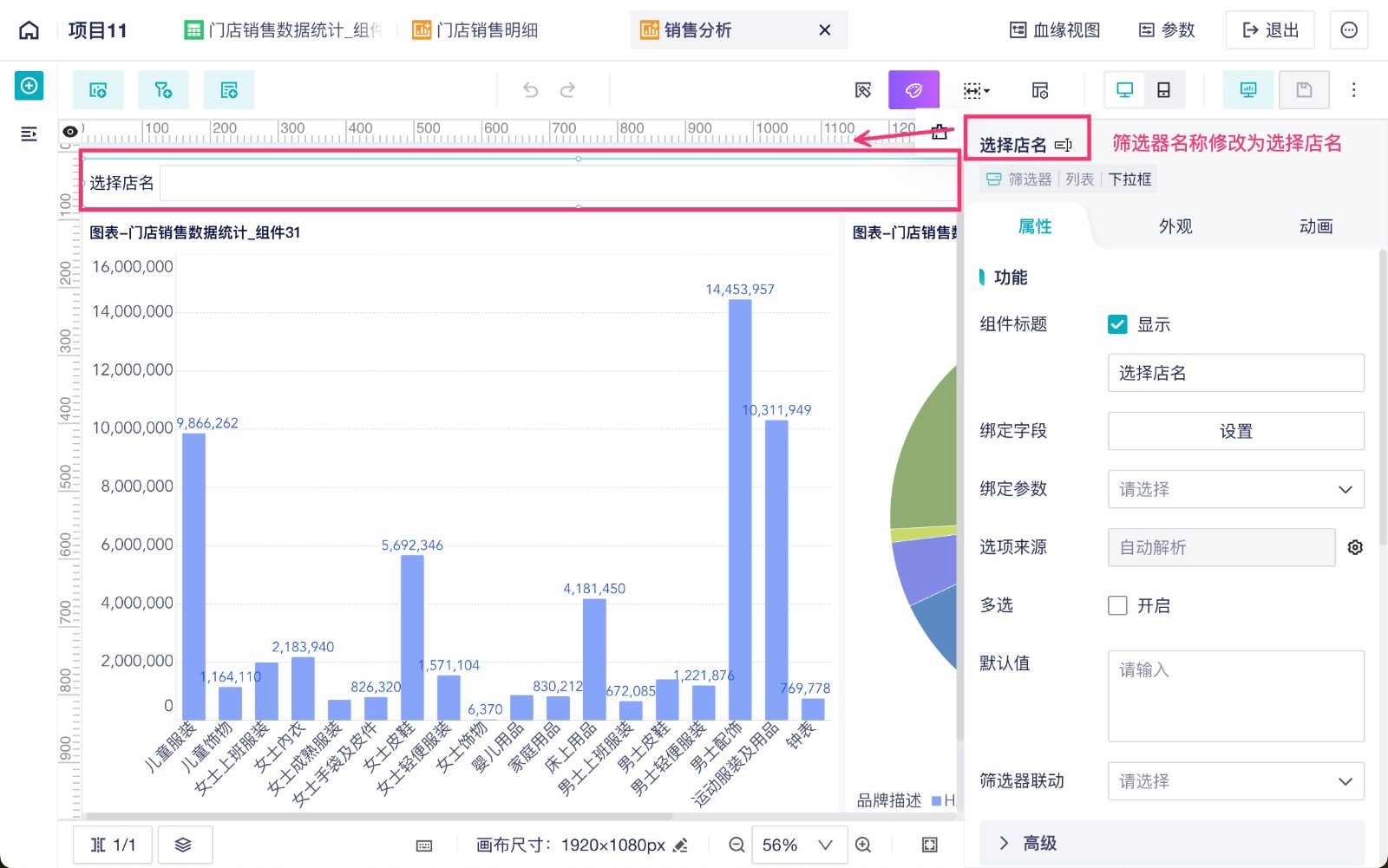Click the canvas horizontal scrollbar
This screenshot has height=868, width=1388.
pyautogui.click(x=379, y=816)
